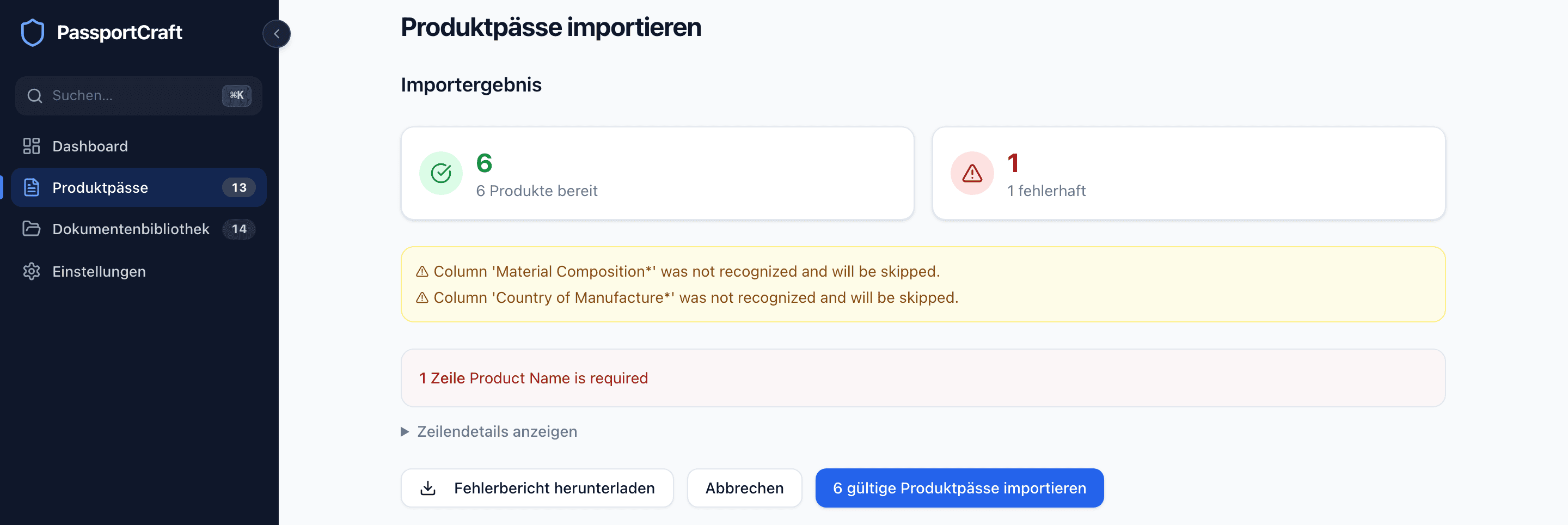Screen dimensions: 1568x525
Task: Click the Dashboard grid icon
Action: pyautogui.click(x=31, y=146)
